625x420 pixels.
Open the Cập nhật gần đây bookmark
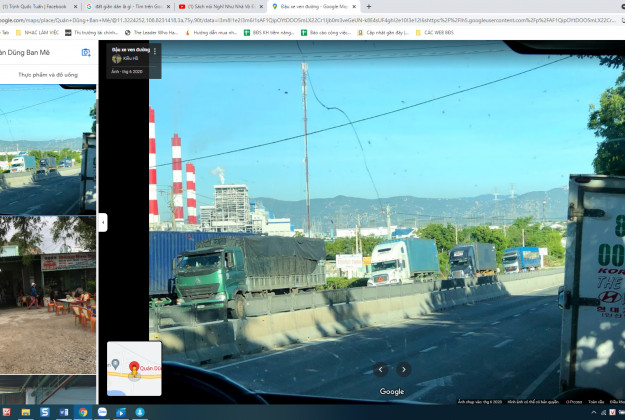pos(383,33)
